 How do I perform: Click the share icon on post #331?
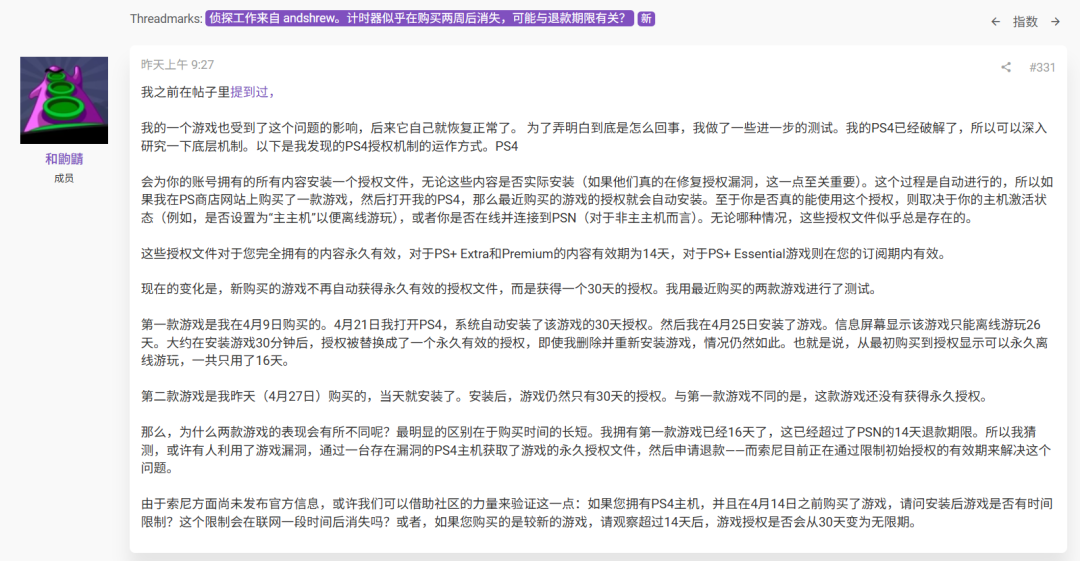tap(1006, 67)
